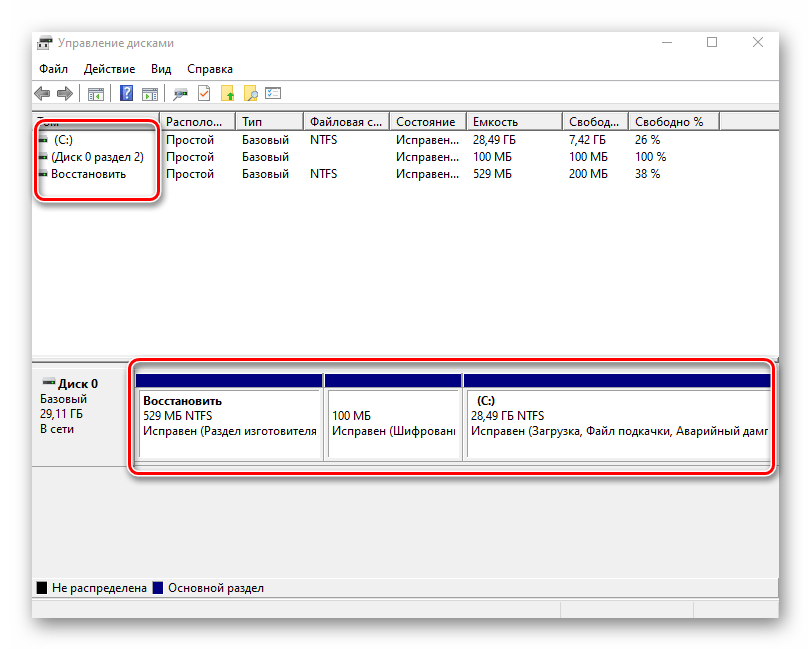Select the 100 МБ partition block on Диск 0

393,423
